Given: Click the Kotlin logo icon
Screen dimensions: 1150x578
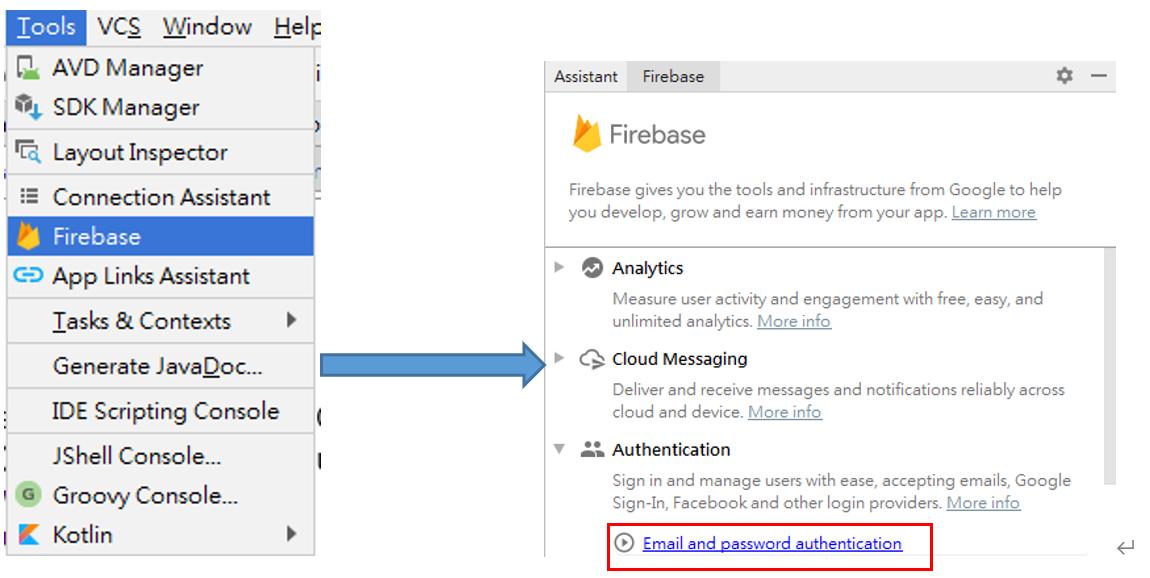Looking at the screenshot, I should coord(28,534).
